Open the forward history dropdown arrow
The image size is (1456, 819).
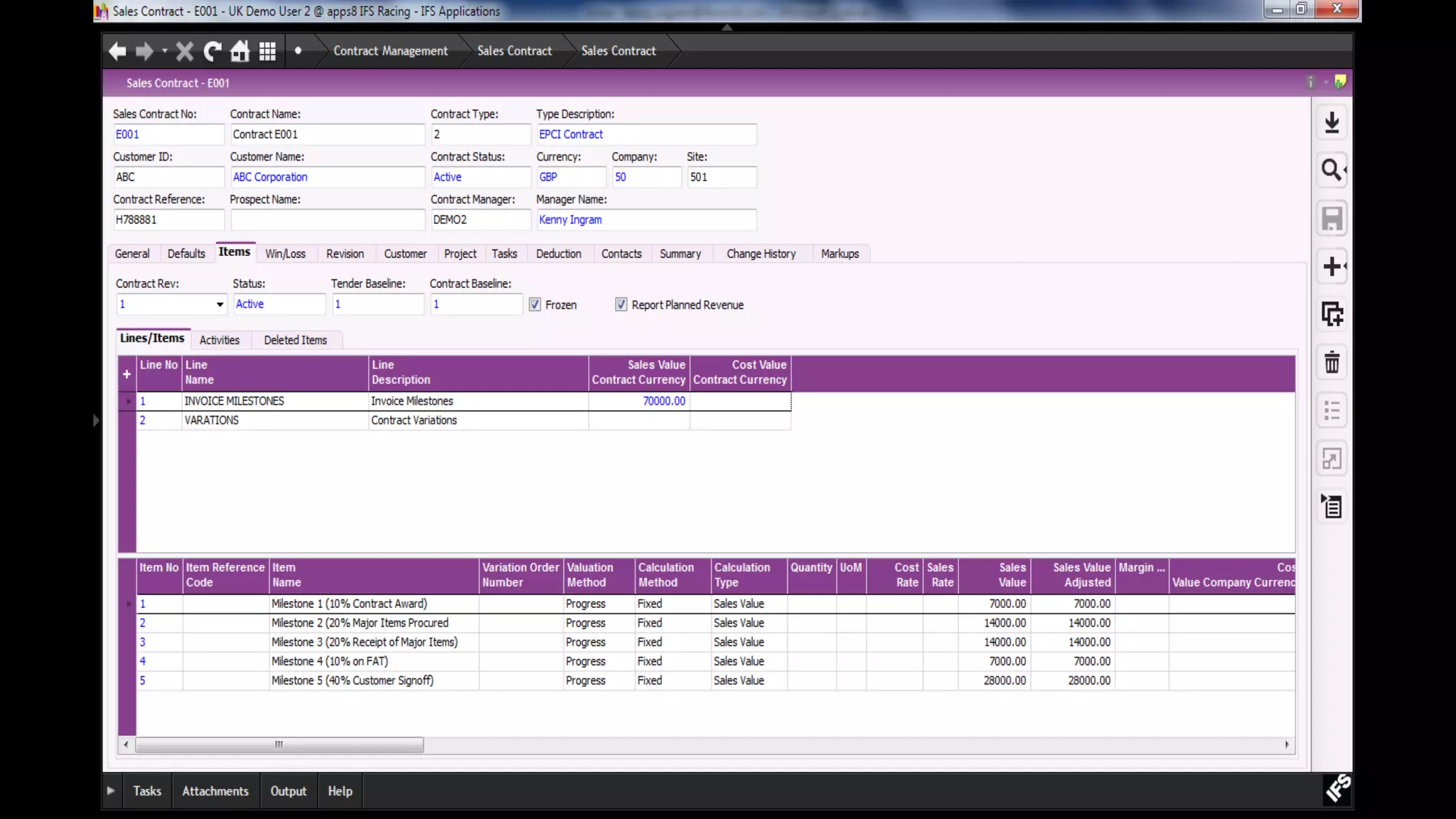point(164,51)
